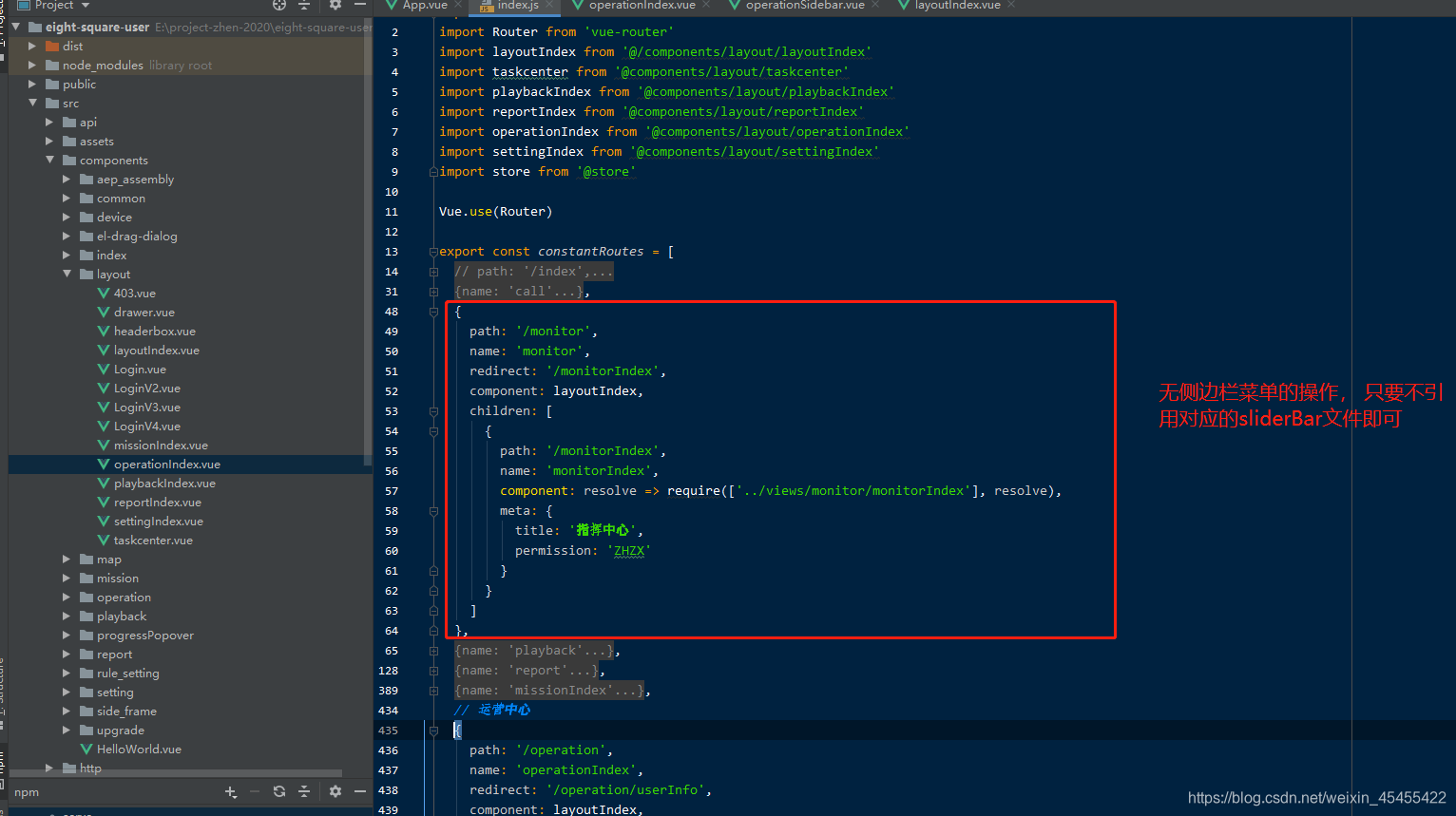Viewport: 1456px width, 816px height.
Task: Collapse the src folder arrow
Action: coord(32,104)
